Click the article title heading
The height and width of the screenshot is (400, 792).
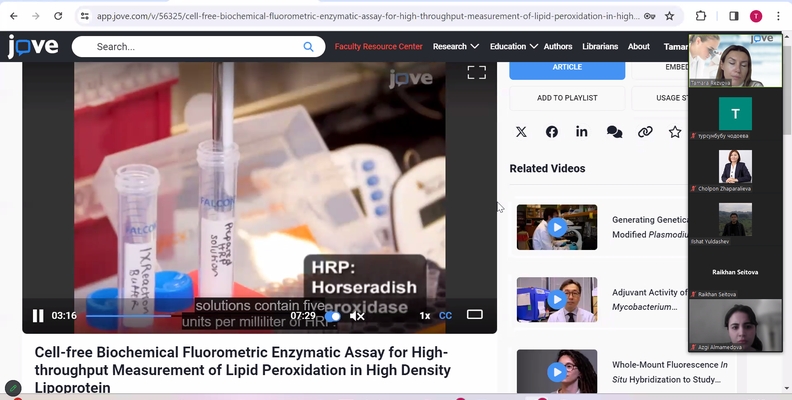pyautogui.click(x=242, y=370)
